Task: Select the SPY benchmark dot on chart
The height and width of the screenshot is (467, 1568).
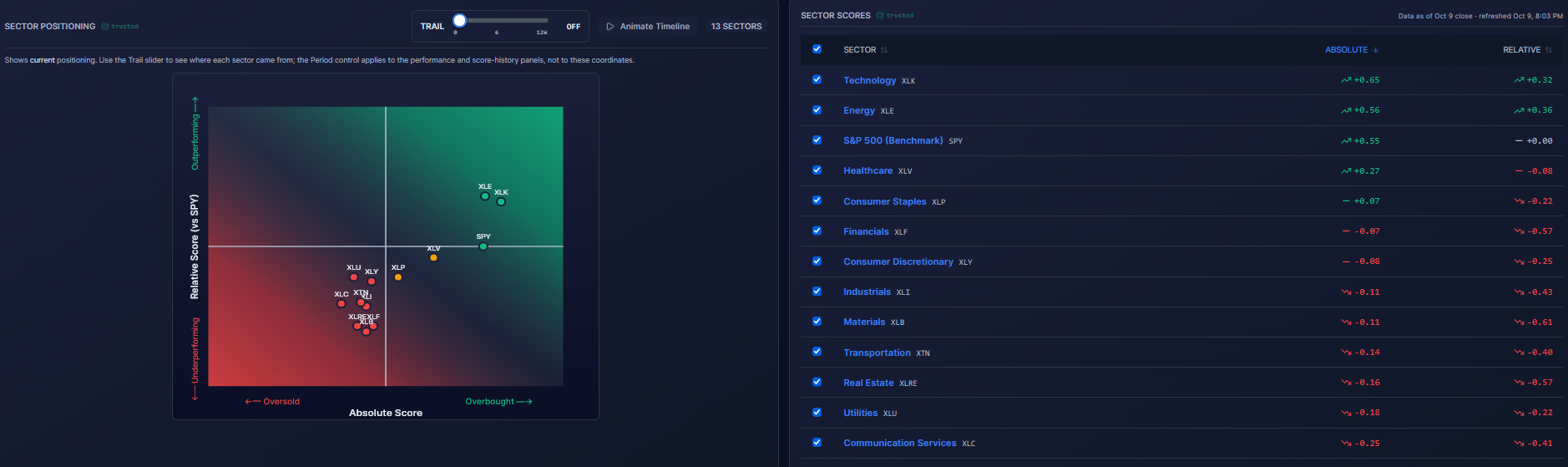Action: tap(483, 246)
